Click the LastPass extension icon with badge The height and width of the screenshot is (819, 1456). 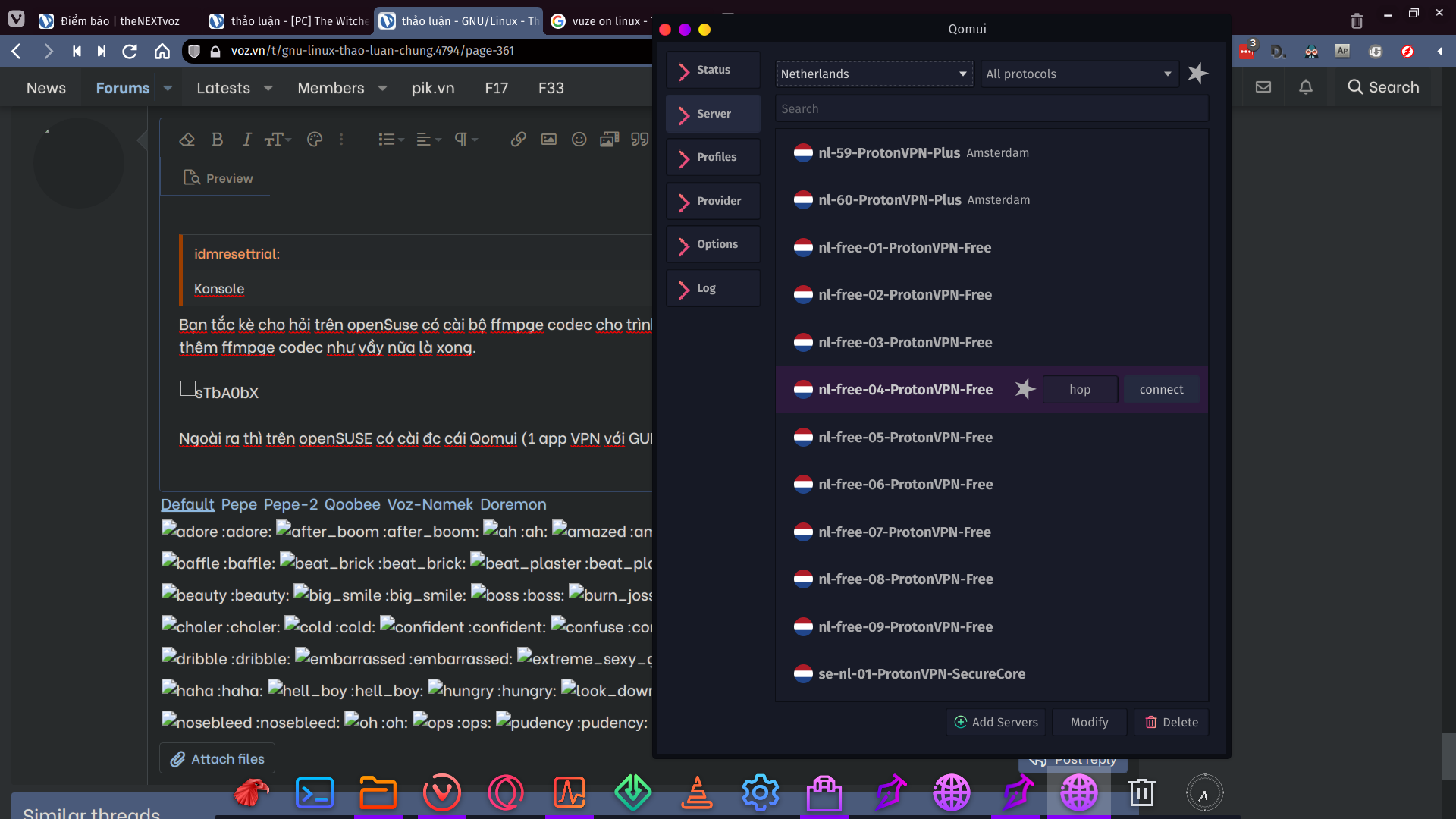pos(1246,51)
